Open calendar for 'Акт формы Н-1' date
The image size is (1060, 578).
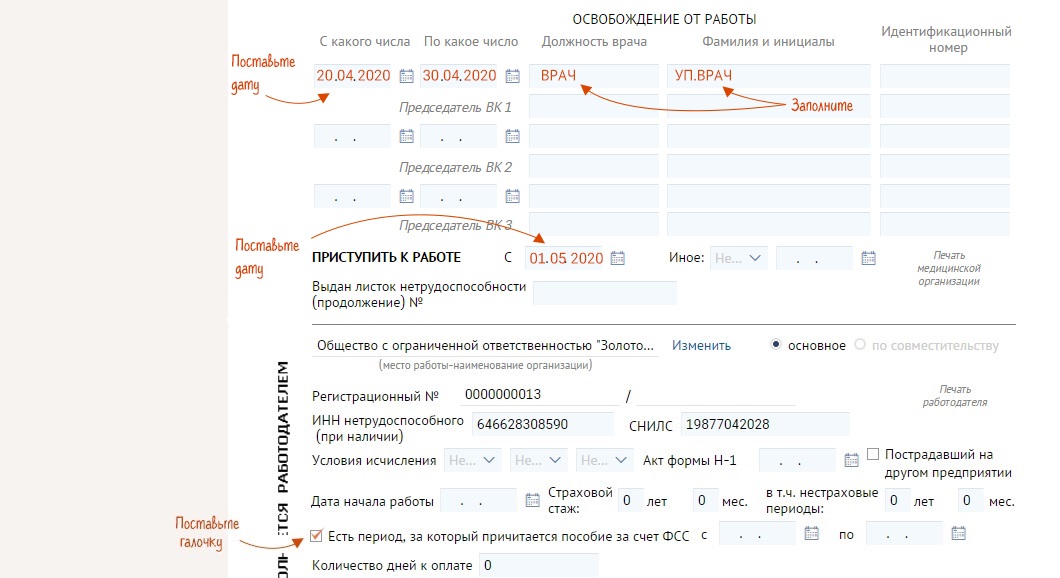pos(851,461)
